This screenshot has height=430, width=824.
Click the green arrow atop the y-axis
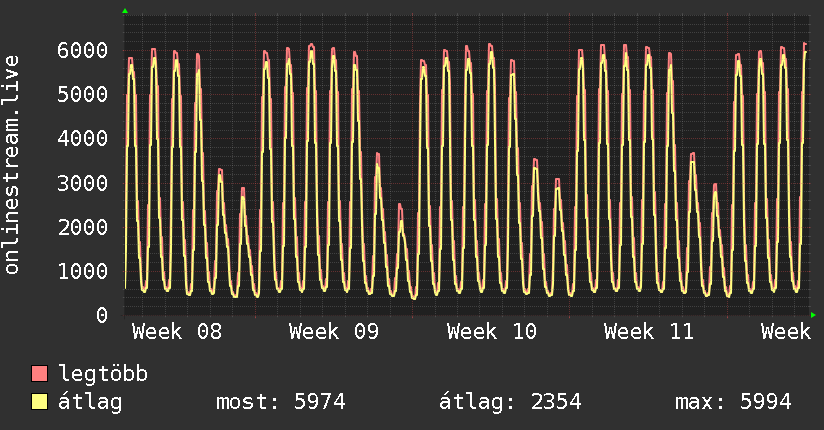(125, 11)
